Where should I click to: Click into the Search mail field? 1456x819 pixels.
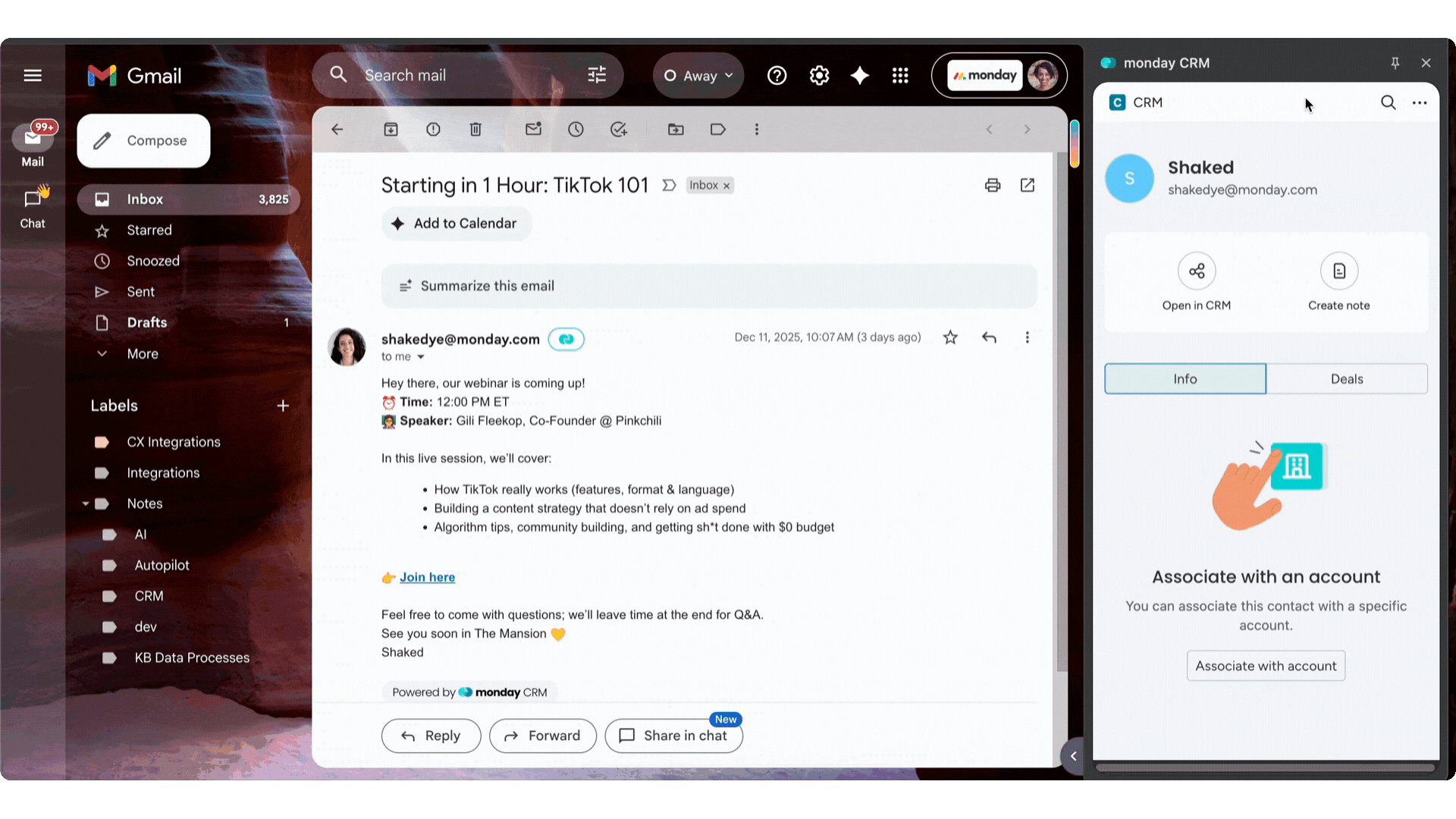click(468, 75)
